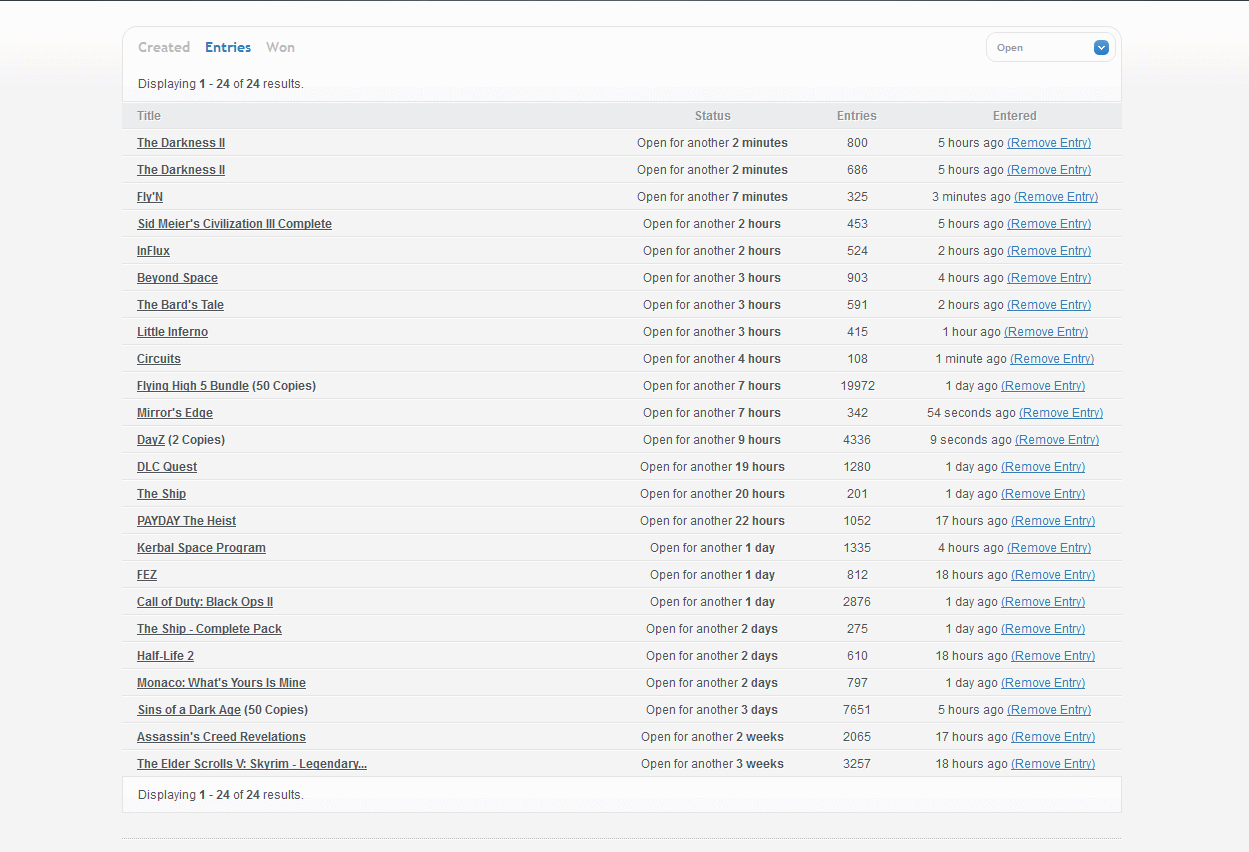Image resolution: width=1249 pixels, height=852 pixels.
Task: Remove entry for Circuits giveaway
Action: pyautogui.click(x=1052, y=359)
